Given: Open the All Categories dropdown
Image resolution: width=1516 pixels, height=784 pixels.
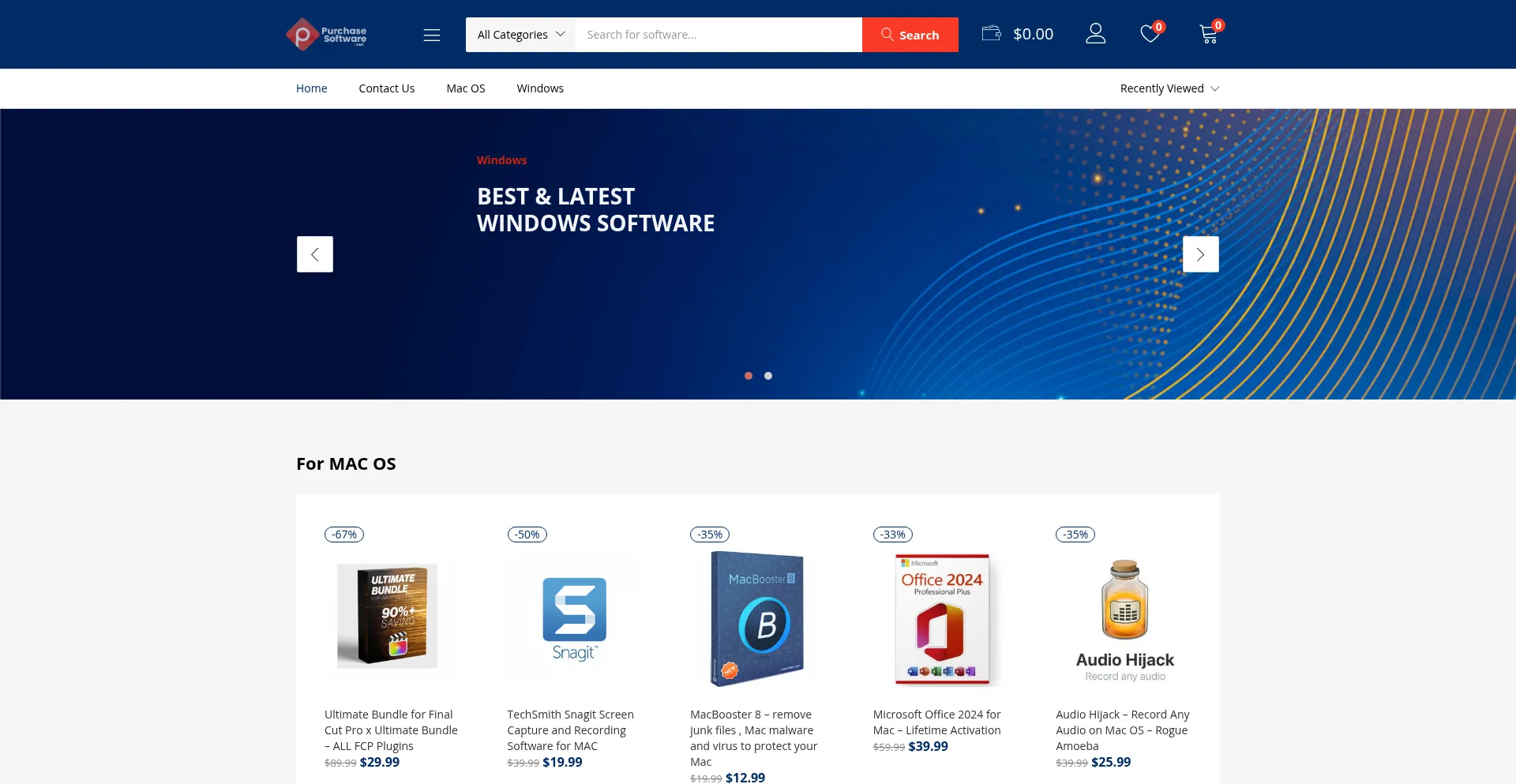Looking at the screenshot, I should coord(521,35).
